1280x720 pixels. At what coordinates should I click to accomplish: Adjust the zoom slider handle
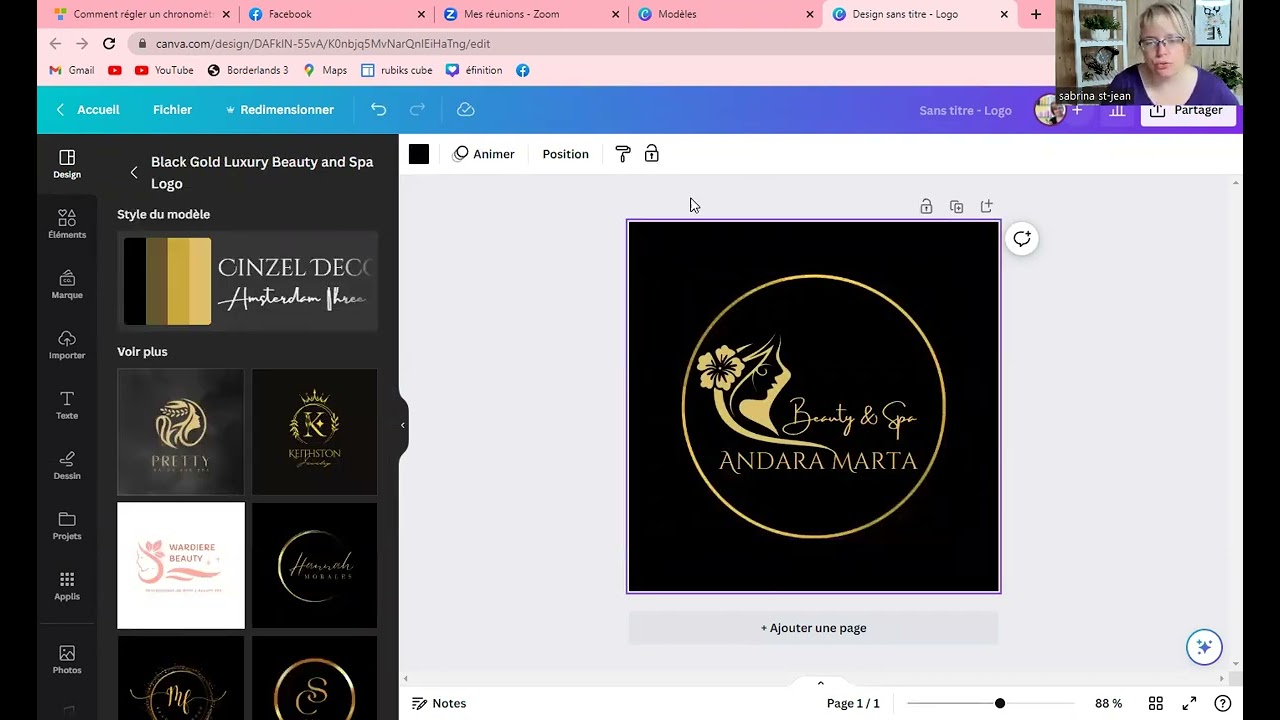[999, 703]
